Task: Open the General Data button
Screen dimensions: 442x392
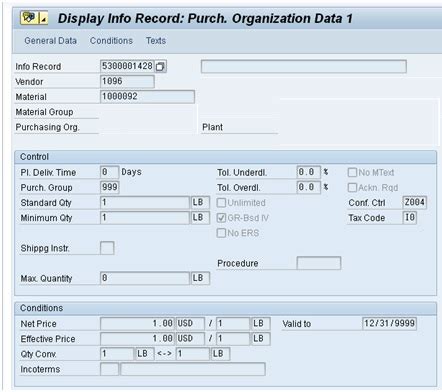Action: coord(50,41)
